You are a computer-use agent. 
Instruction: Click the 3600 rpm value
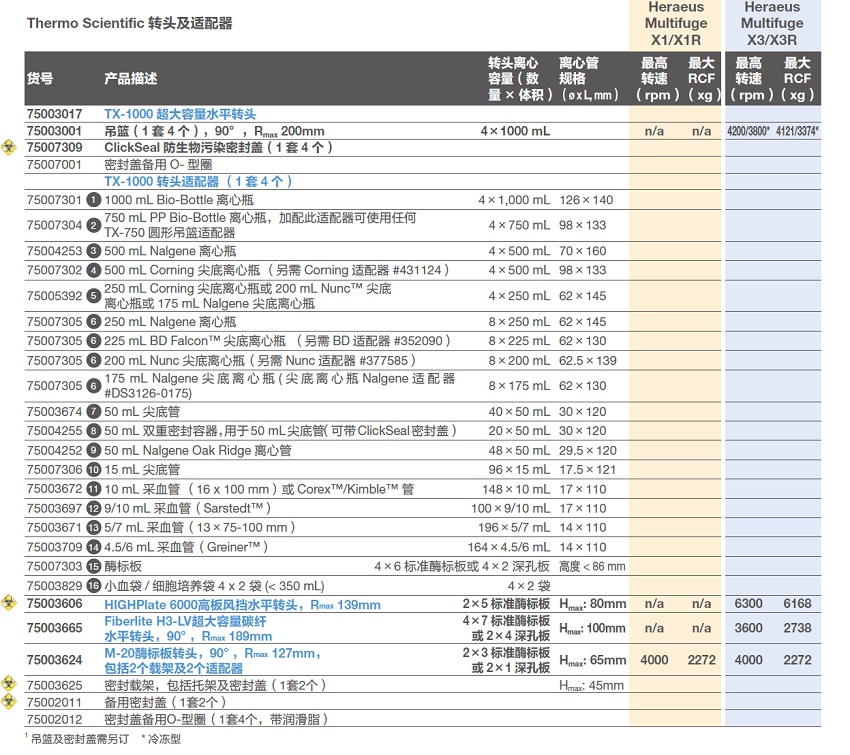click(748, 628)
